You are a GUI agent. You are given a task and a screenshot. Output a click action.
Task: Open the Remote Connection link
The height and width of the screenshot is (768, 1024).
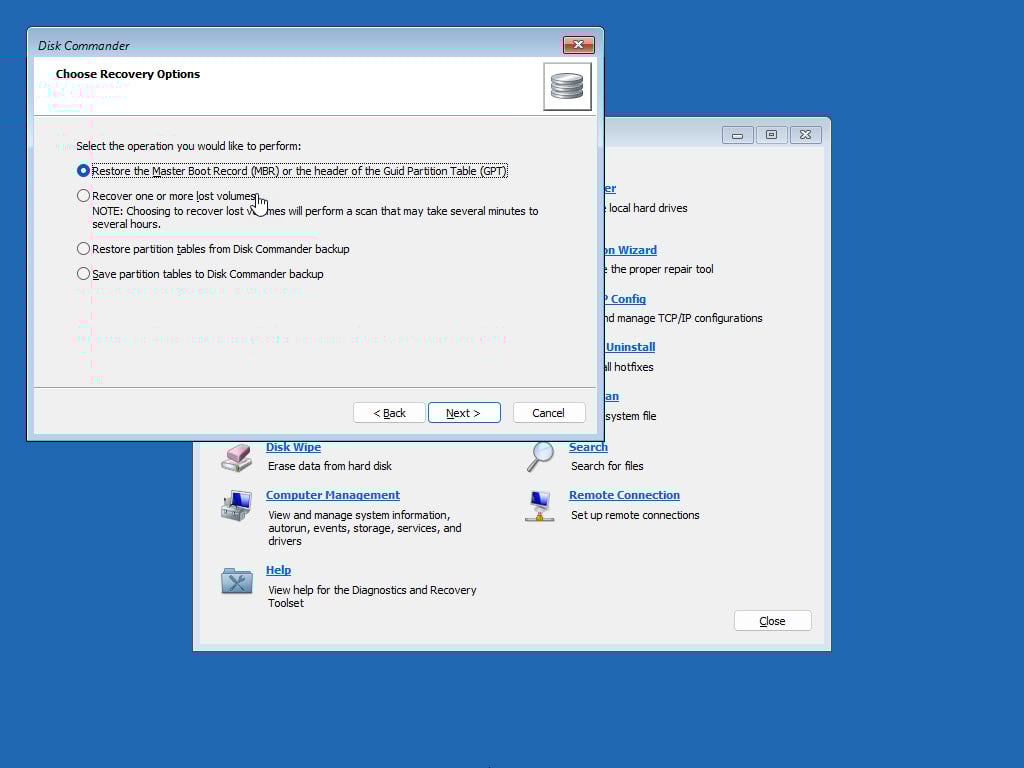pos(624,495)
